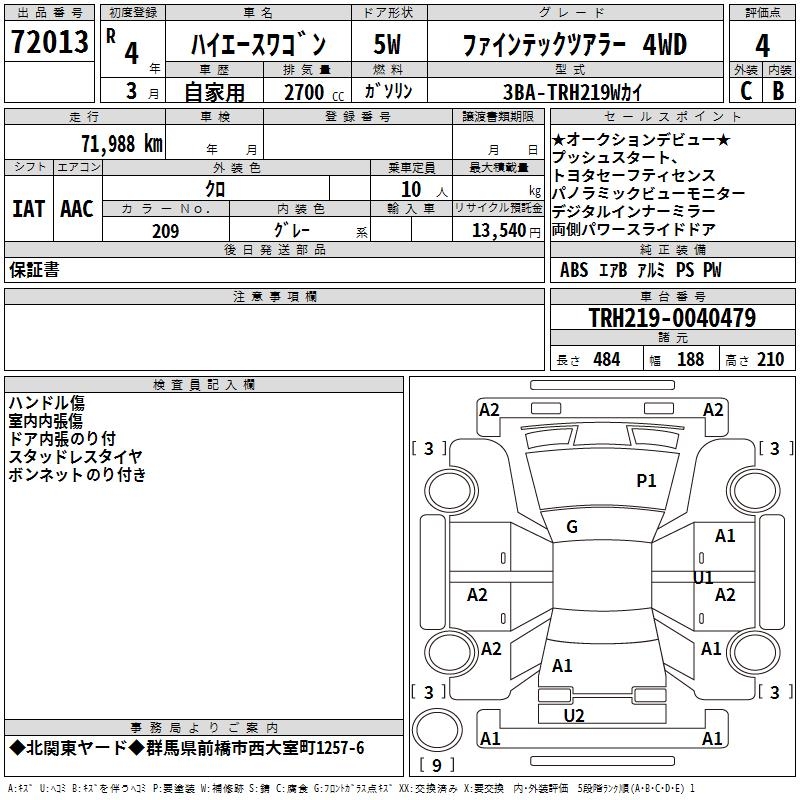
Task: Click sales point "トヨタセーフティセンス"
Action: pos(634,176)
